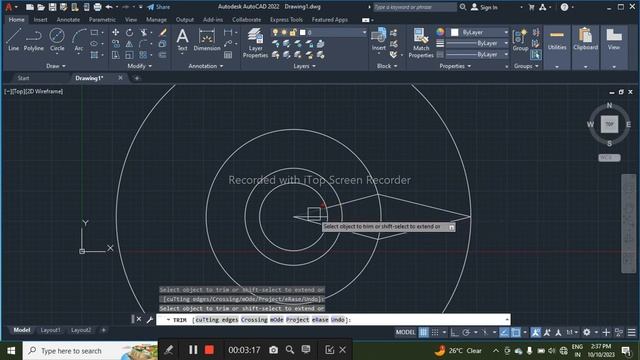The width and height of the screenshot is (640, 360).
Task: Click the Offset tool icon
Action: click(x=162, y=55)
